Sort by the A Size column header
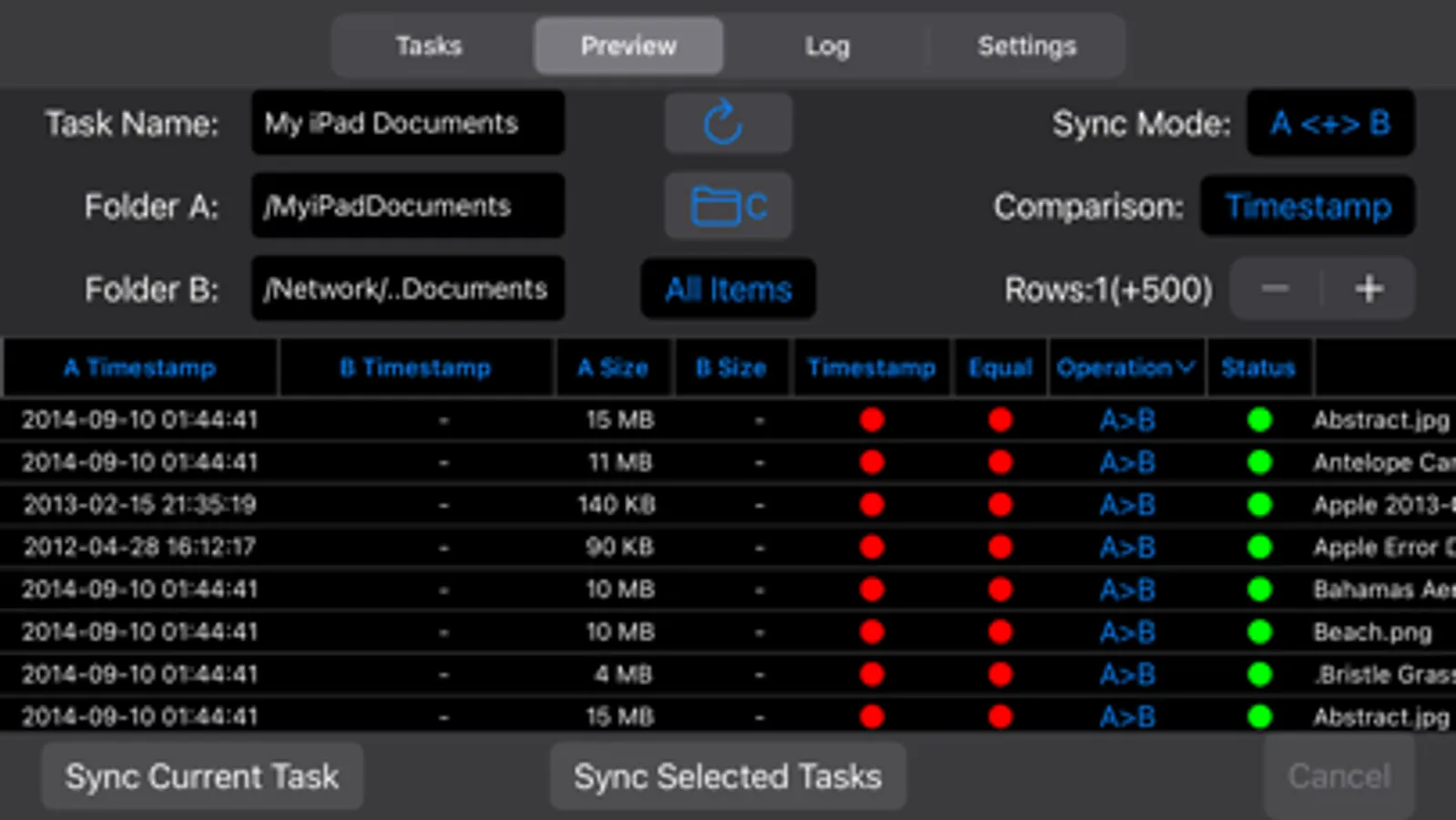The image size is (1456, 820). (613, 367)
